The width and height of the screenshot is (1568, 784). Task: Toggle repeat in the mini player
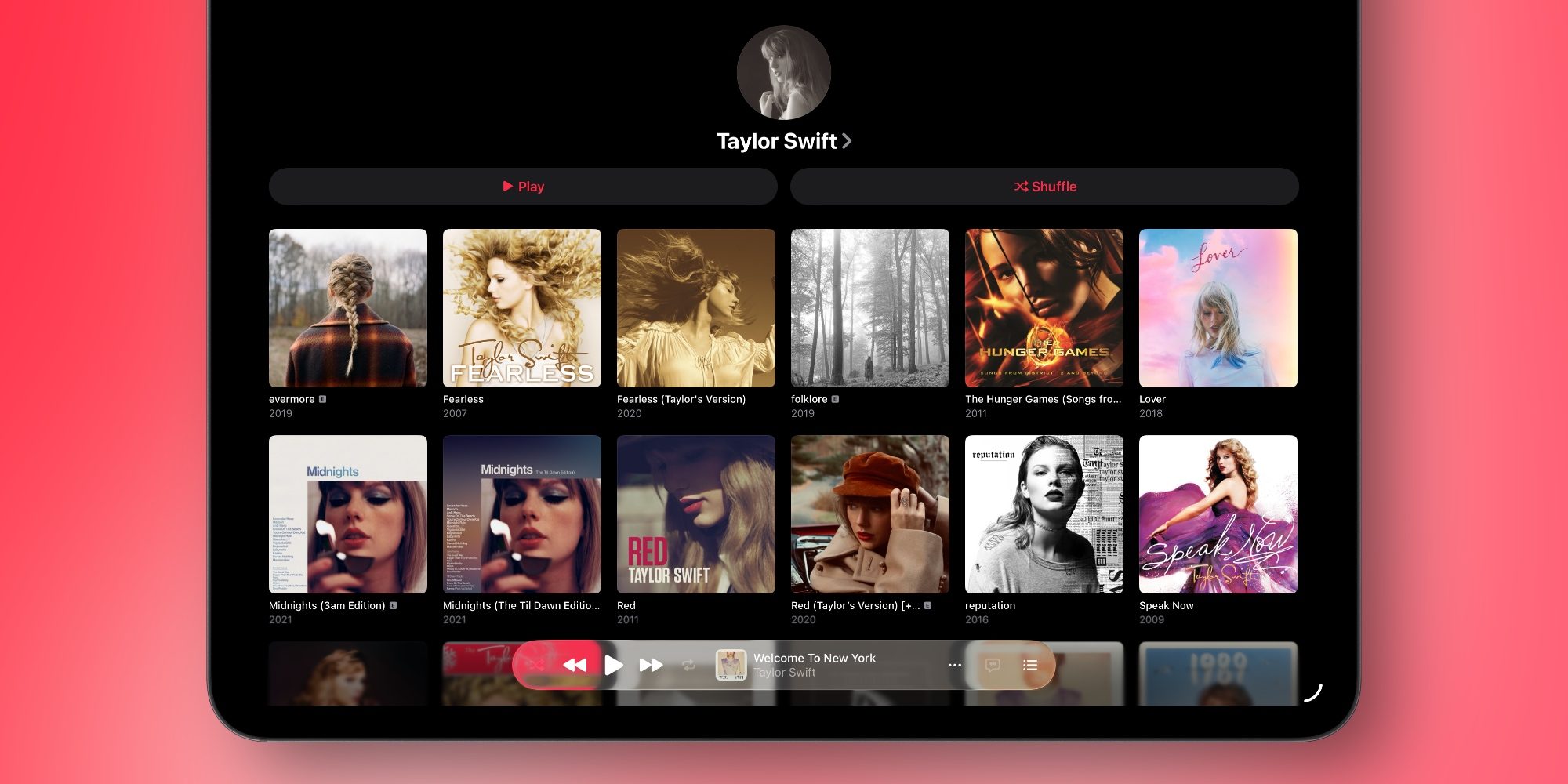688,665
